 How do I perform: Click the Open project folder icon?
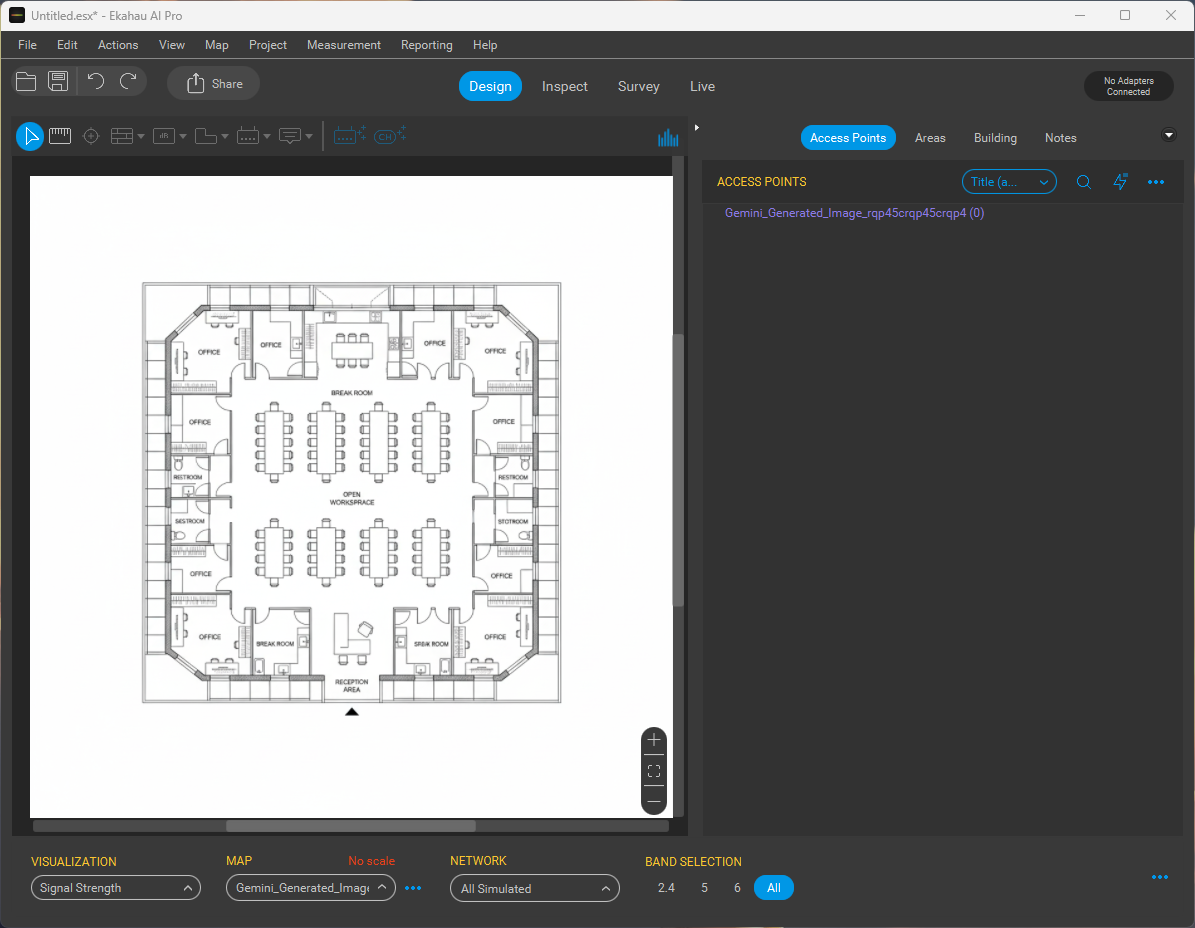click(27, 82)
